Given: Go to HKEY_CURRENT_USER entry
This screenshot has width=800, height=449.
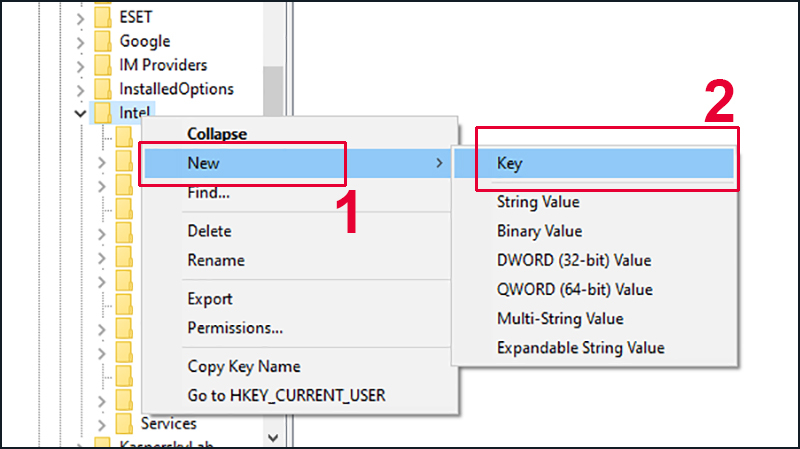Looking at the screenshot, I should pyautogui.click(x=286, y=395).
